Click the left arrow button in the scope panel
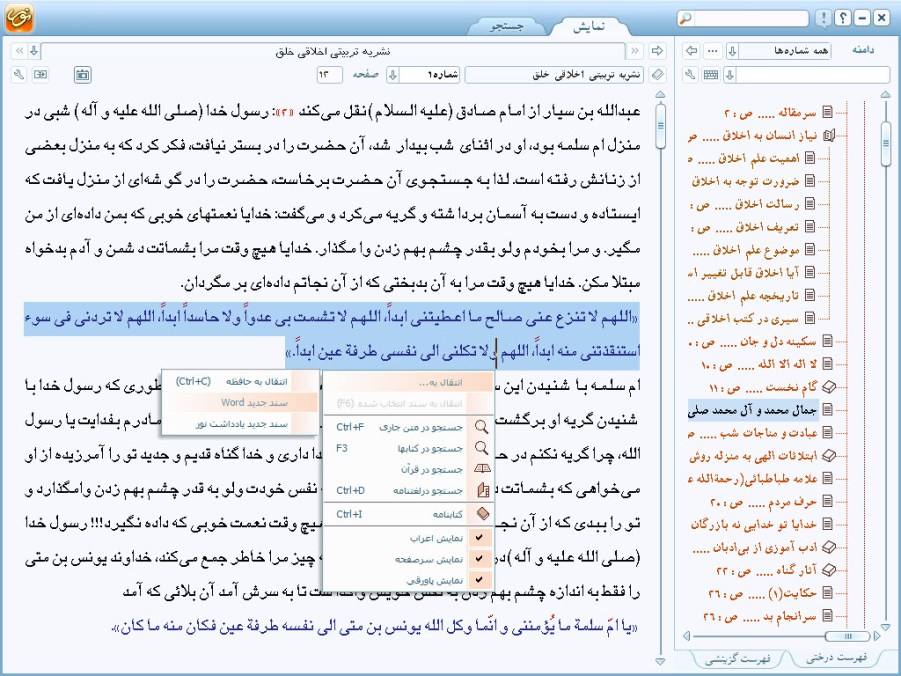901x676 pixels. [691, 51]
